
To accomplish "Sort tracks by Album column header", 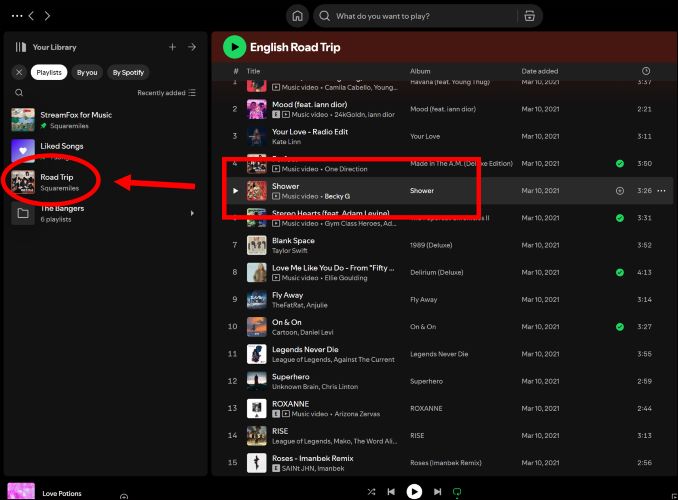I will [x=420, y=71].
